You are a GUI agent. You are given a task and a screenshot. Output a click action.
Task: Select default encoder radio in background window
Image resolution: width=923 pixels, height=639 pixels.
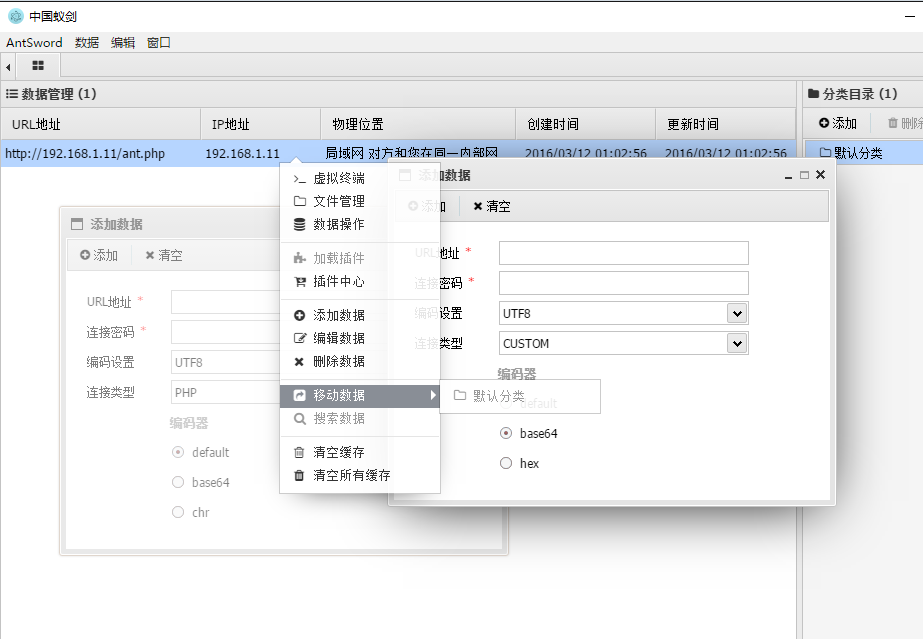[x=178, y=452]
